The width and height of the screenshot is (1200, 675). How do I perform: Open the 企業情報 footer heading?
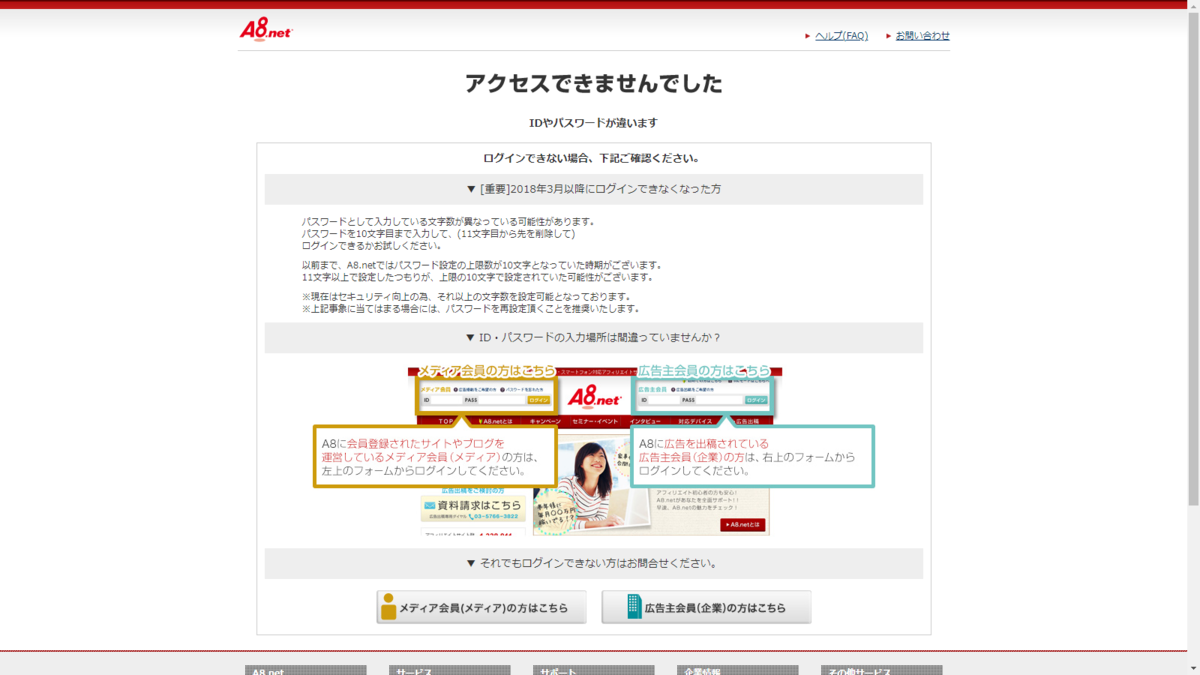(738, 671)
